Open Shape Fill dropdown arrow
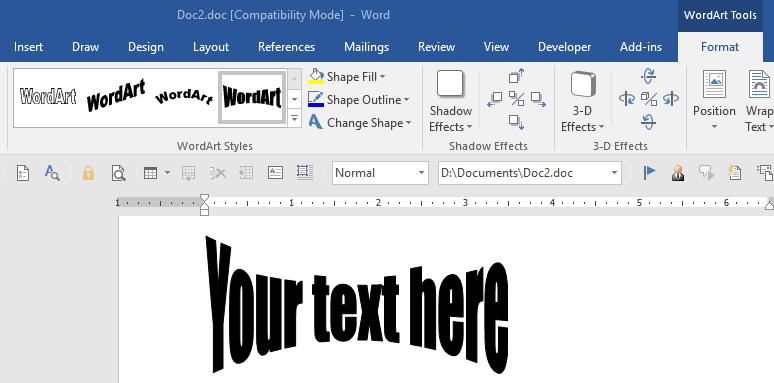This screenshot has width=774, height=383. click(x=383, y=77)
